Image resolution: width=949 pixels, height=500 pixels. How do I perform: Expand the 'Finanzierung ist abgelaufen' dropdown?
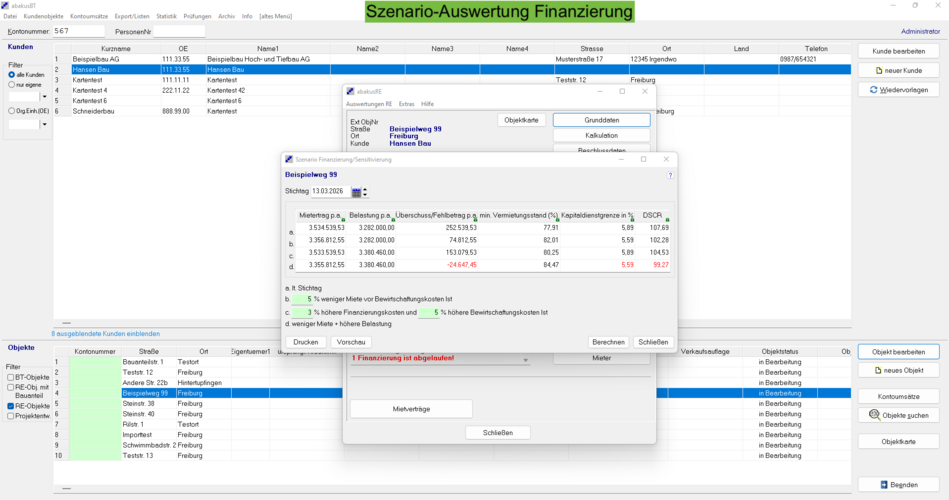[527, 360]
